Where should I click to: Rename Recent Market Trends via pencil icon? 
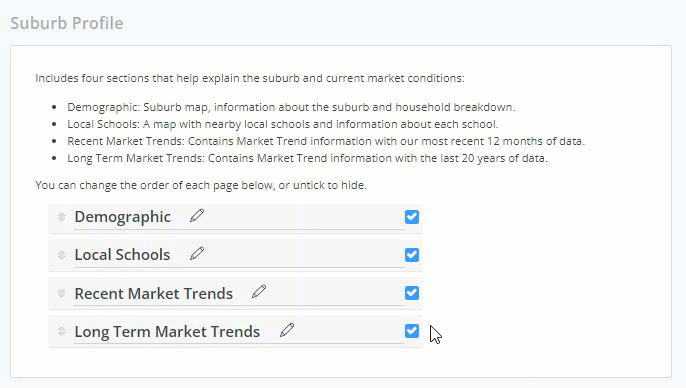pyautogui.click(x=259, y=292)
